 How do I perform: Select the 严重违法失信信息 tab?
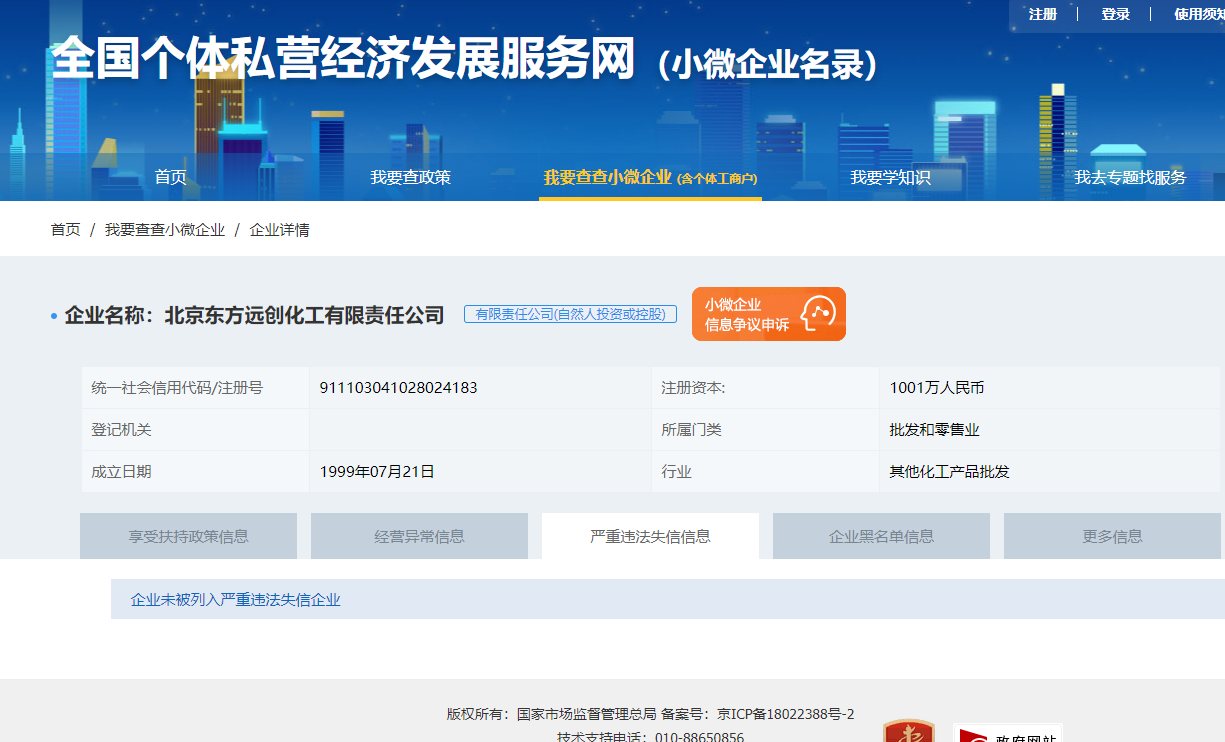[x=650, y=536]
